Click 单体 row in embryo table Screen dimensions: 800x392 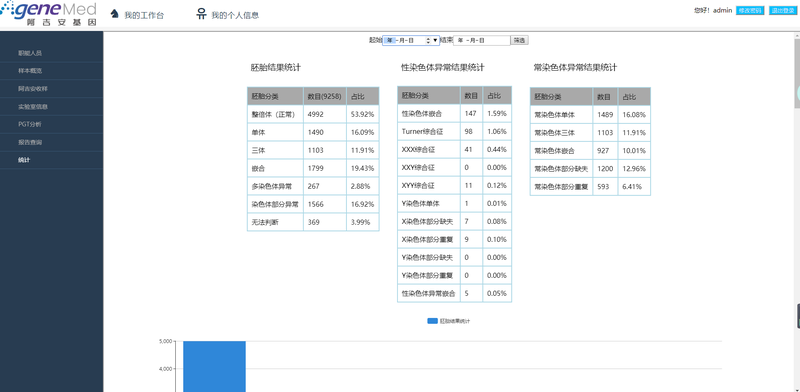point(313,133)
